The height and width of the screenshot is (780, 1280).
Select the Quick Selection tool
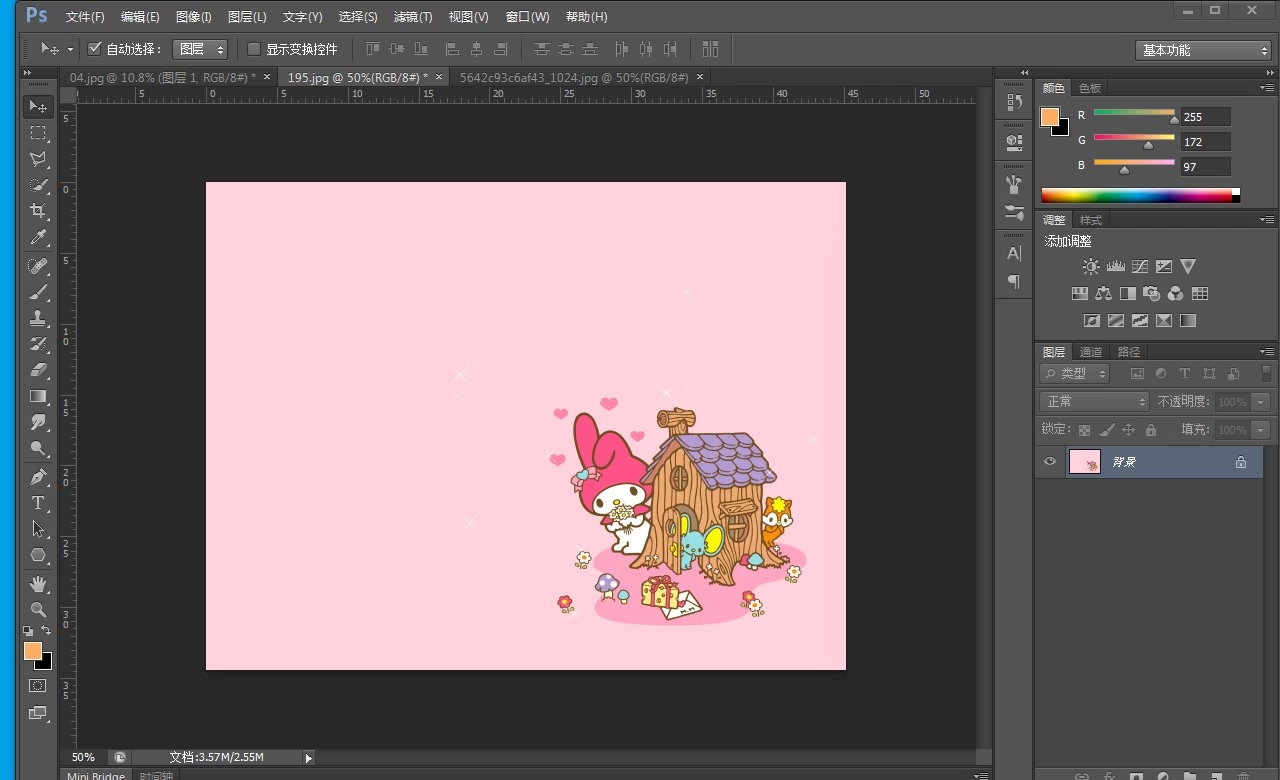pyautogui.click(x=38, y=185)
